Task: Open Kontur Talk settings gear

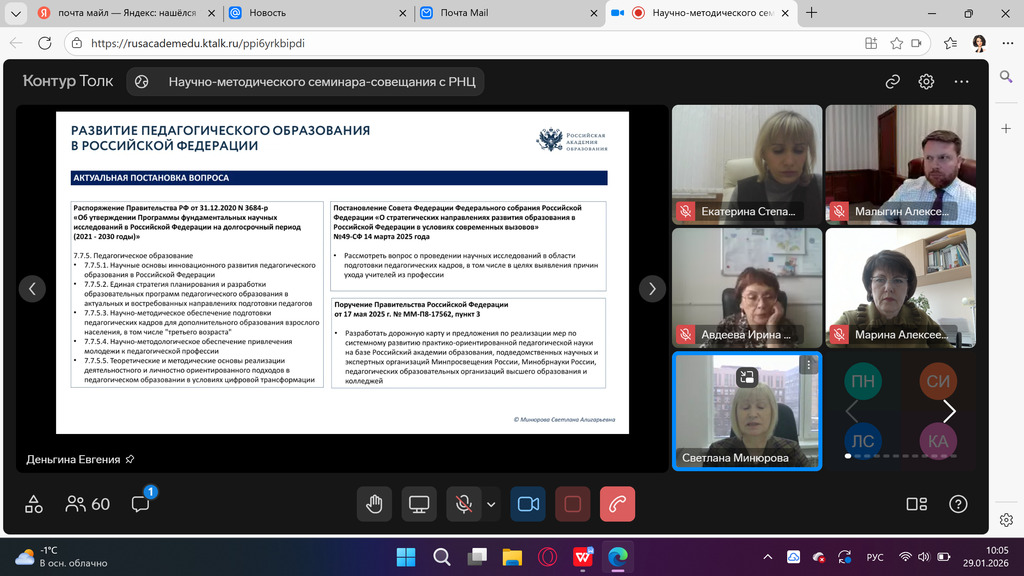Action: pyautogui.click(x=927, y=82)
